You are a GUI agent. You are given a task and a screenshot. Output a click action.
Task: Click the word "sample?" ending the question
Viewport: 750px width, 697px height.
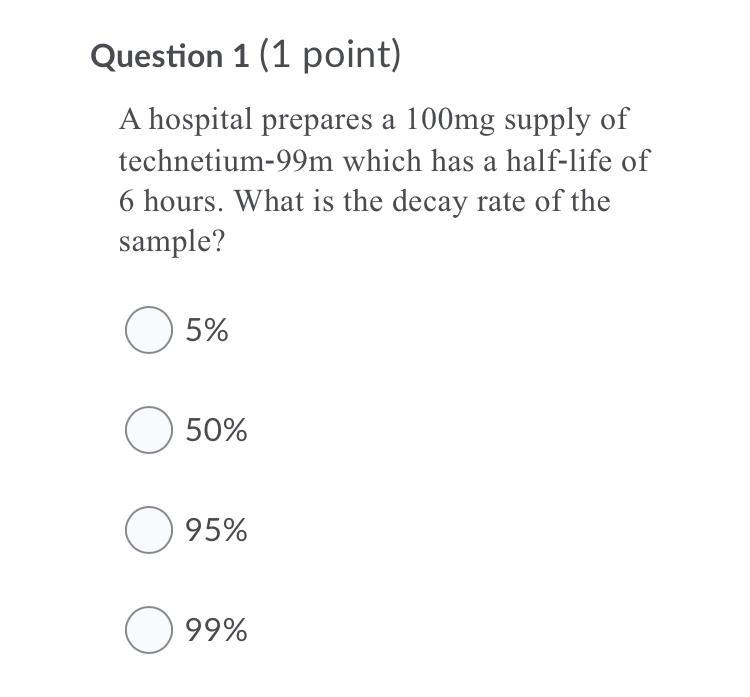click(172, 242)
